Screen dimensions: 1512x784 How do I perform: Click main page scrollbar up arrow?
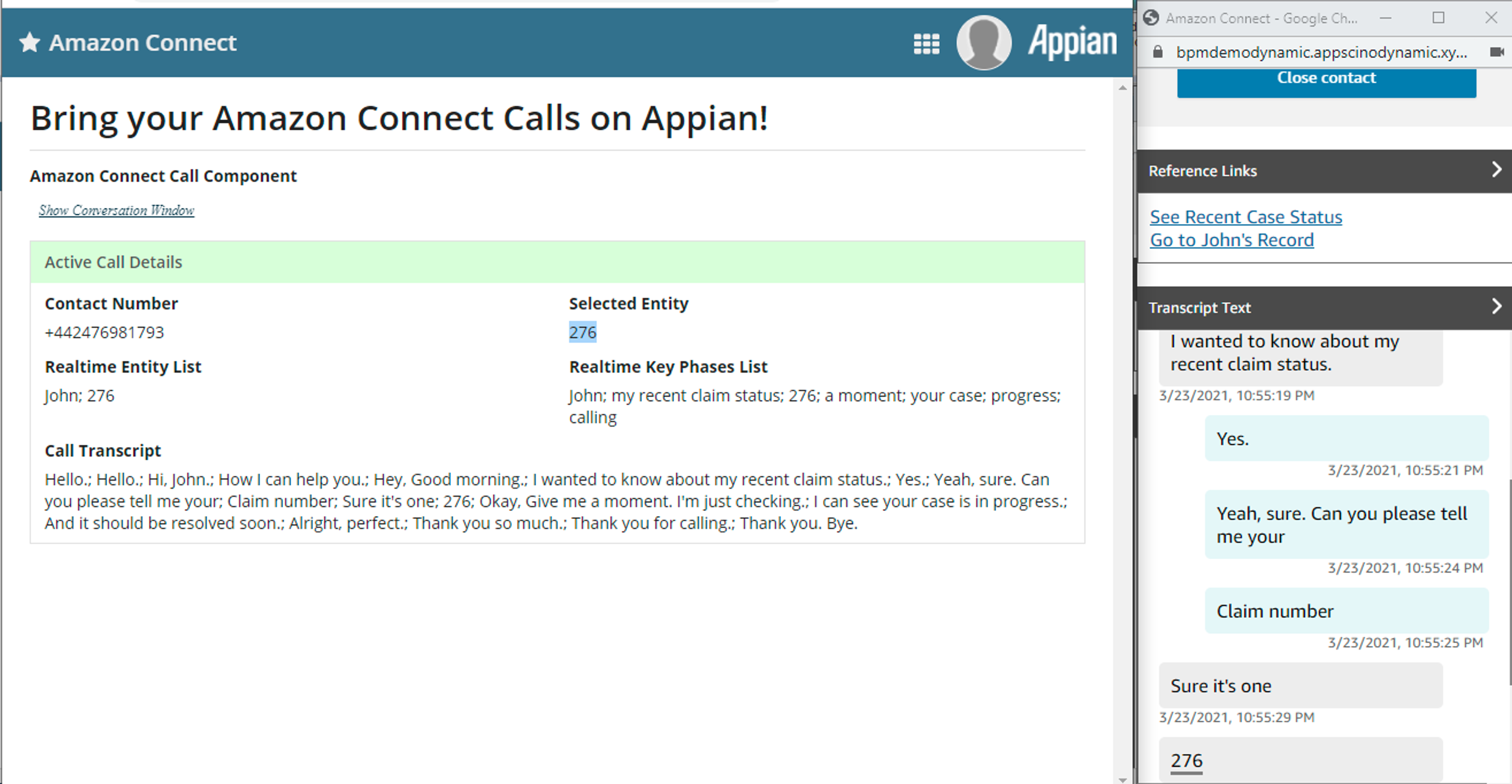pyautogui.click(x=1122, y=88)
